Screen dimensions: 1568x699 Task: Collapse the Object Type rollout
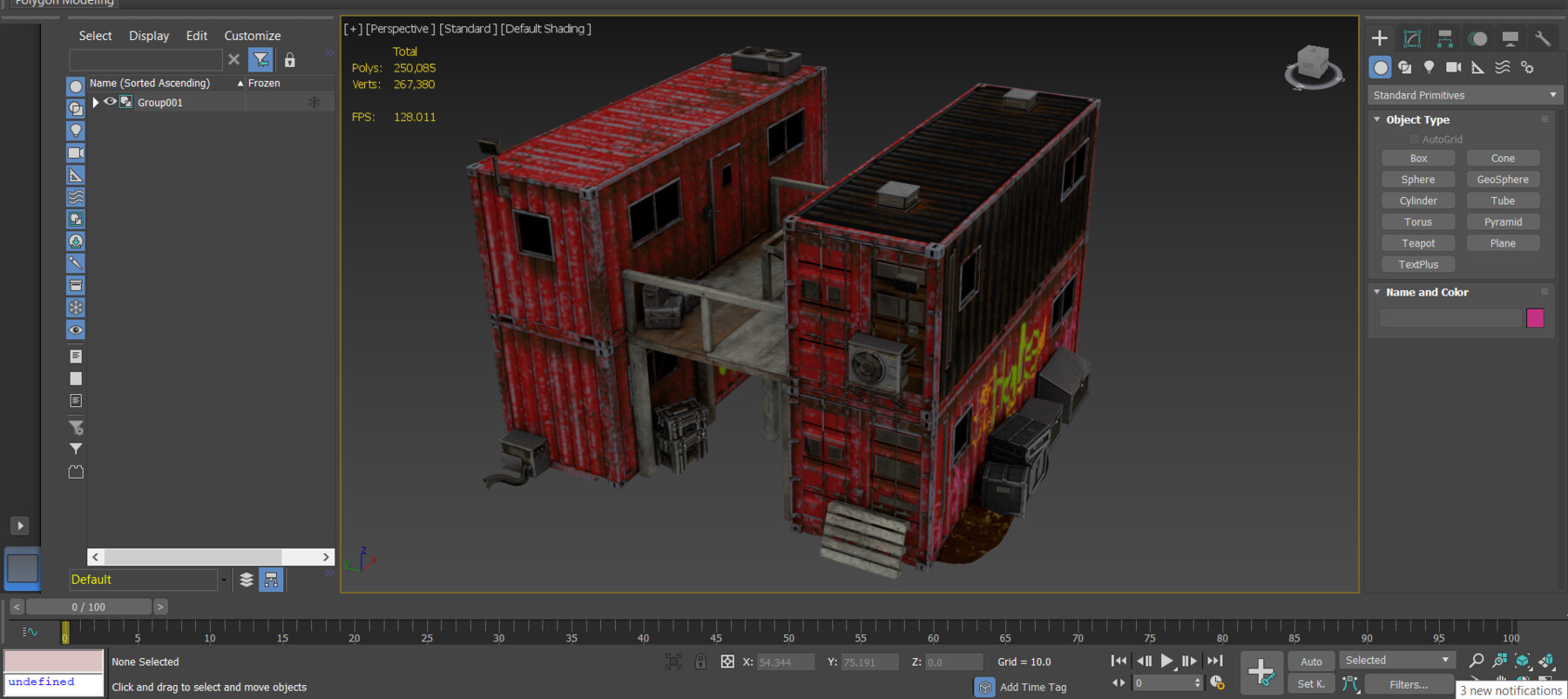[1377, 119]
